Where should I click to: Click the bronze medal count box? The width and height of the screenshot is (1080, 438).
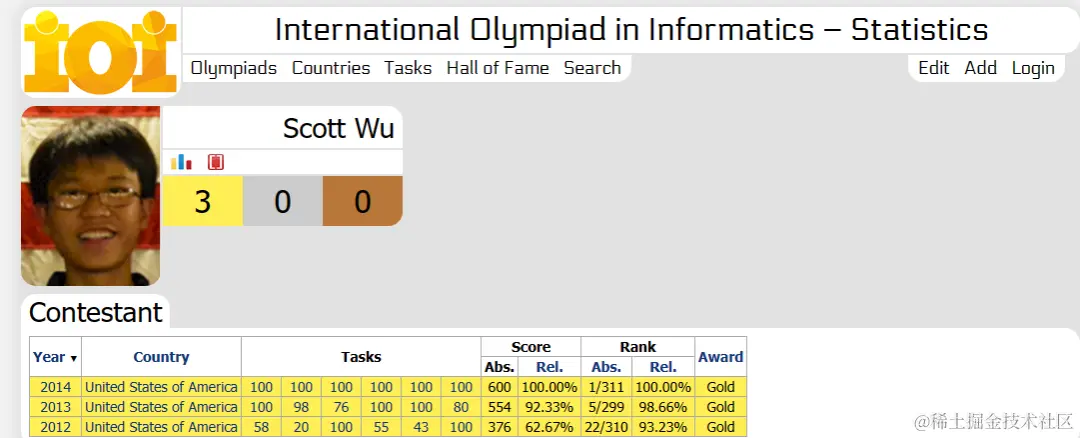tap(362, 201)
